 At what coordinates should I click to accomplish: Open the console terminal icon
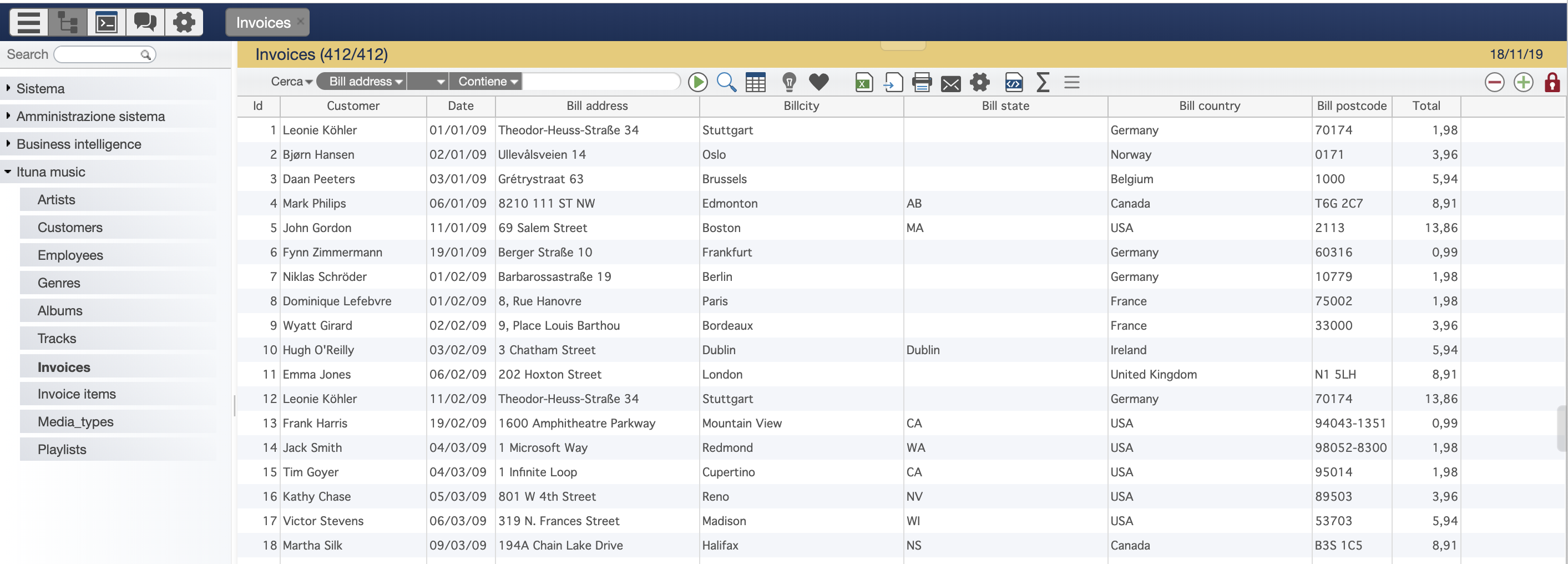pos(107,23)
